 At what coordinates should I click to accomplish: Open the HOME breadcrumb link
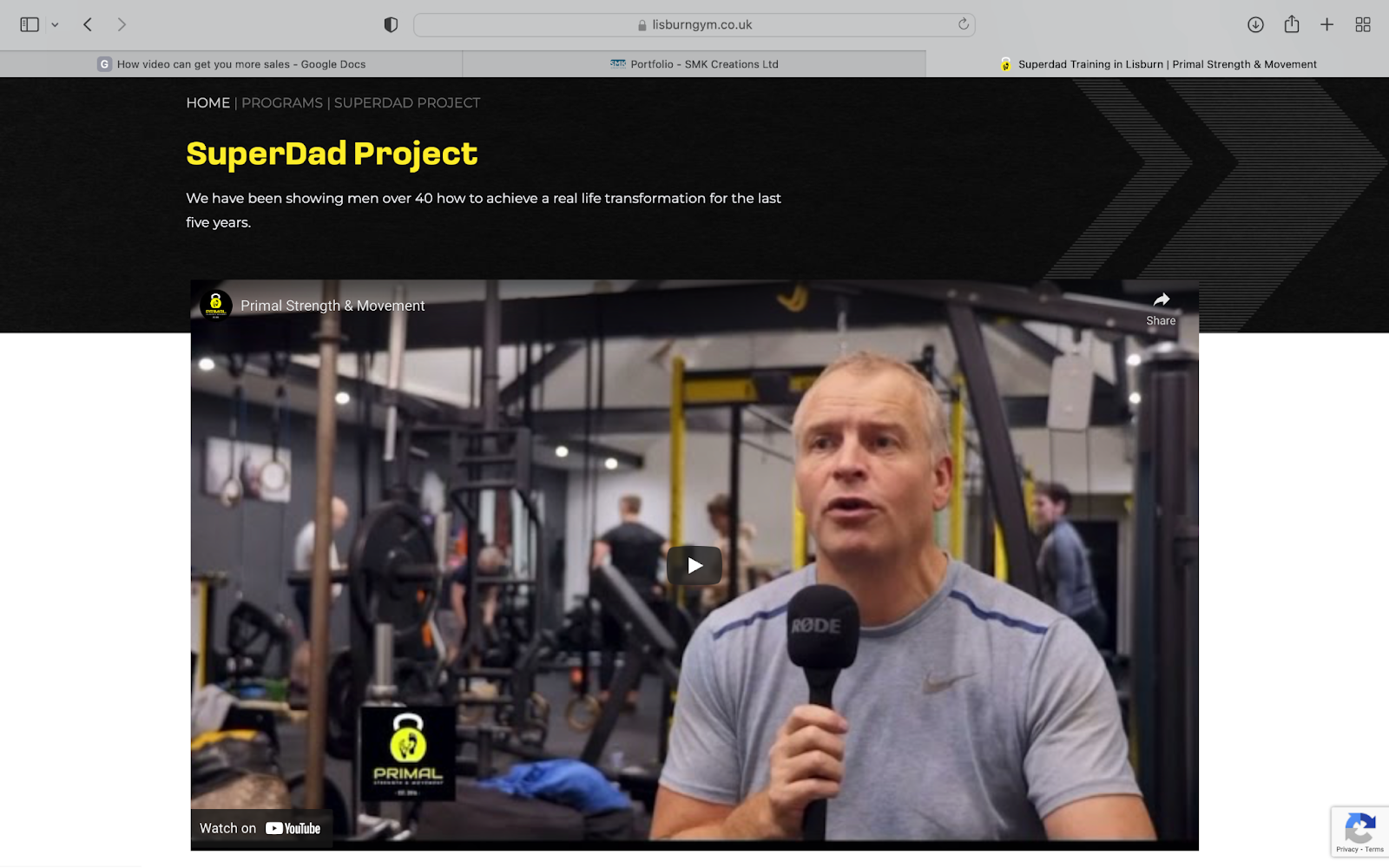(207, 102)
